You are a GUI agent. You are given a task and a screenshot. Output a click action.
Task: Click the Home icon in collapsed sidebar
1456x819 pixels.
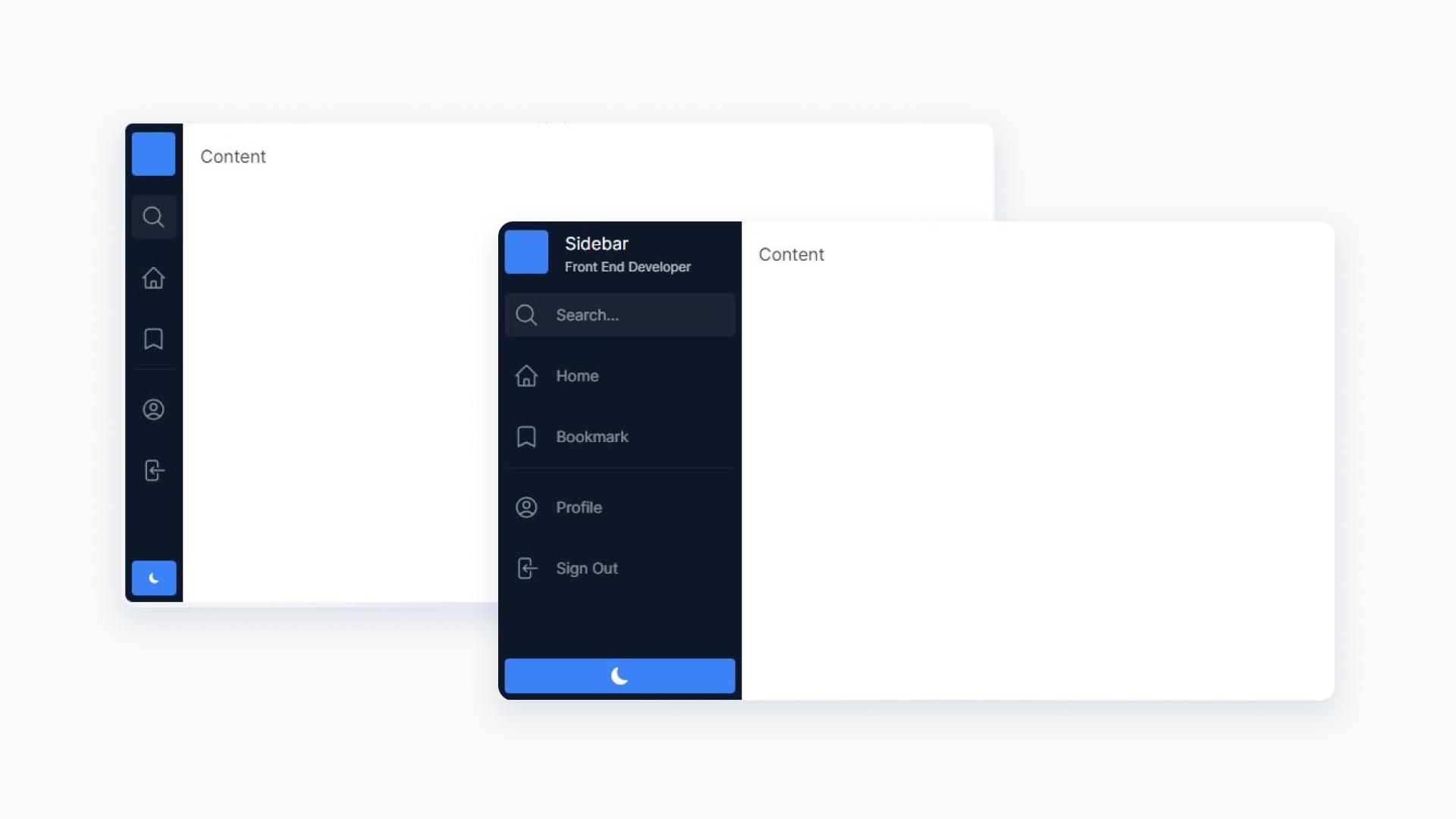point(154,277)
